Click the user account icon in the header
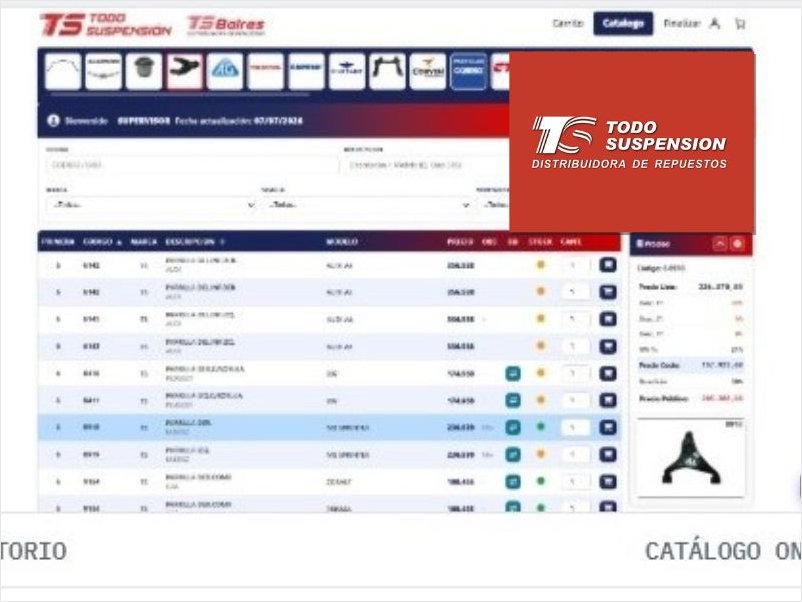 pyautogui.click(x=715, y=24)
